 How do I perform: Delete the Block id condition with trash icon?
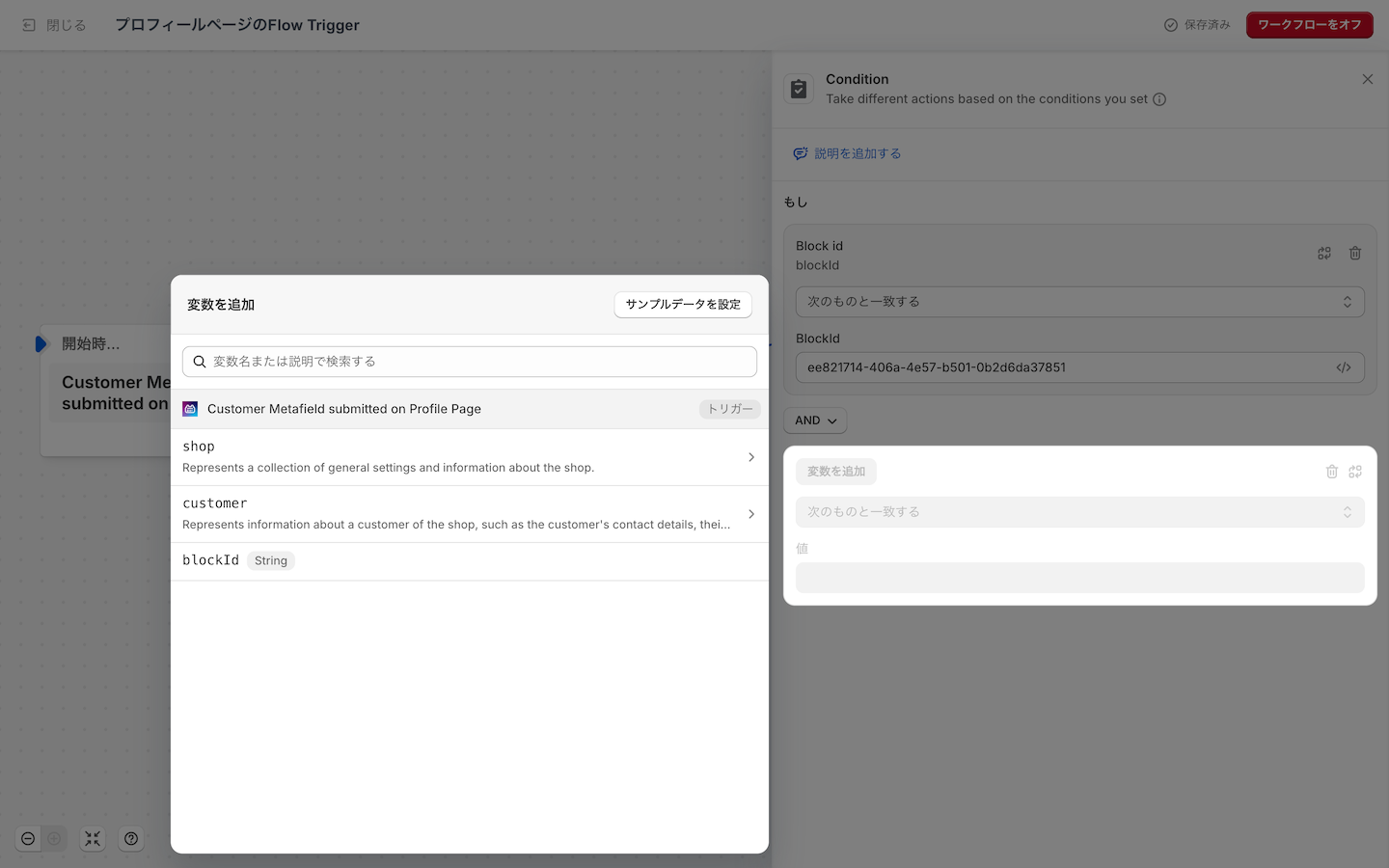1355,253
